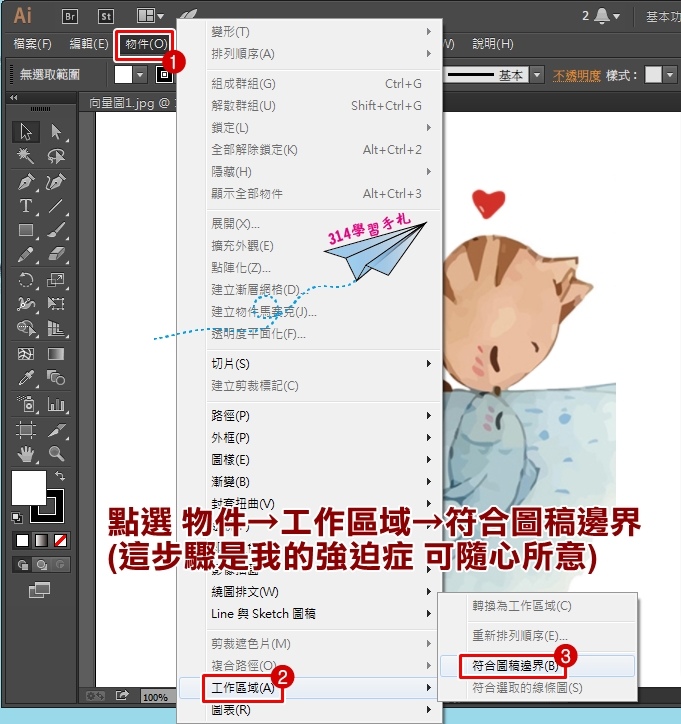Swap fill and stroke colors
Viewport: 681px width, 724px height.
pos(60,476)
